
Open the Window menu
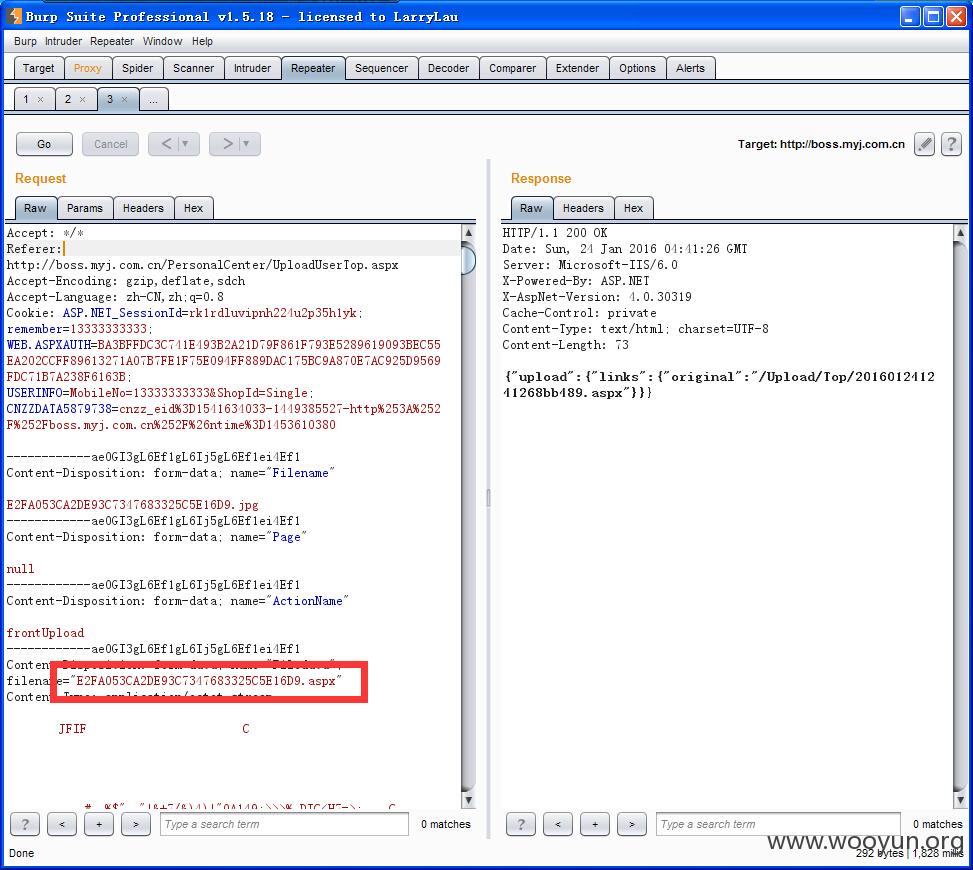(163, 42)
